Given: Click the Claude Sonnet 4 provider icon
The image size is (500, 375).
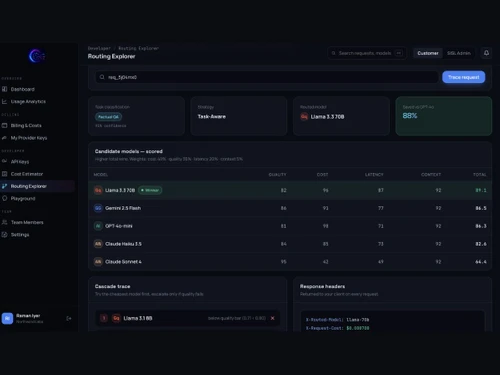Looking at the screenshot, I should coord(98,262).
